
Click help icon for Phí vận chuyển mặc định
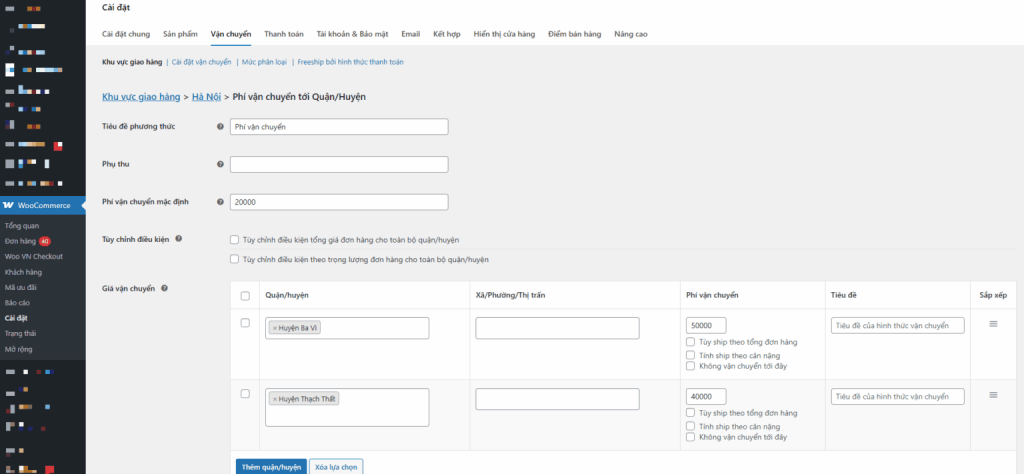pyautogui.click(x=220, y=202)
